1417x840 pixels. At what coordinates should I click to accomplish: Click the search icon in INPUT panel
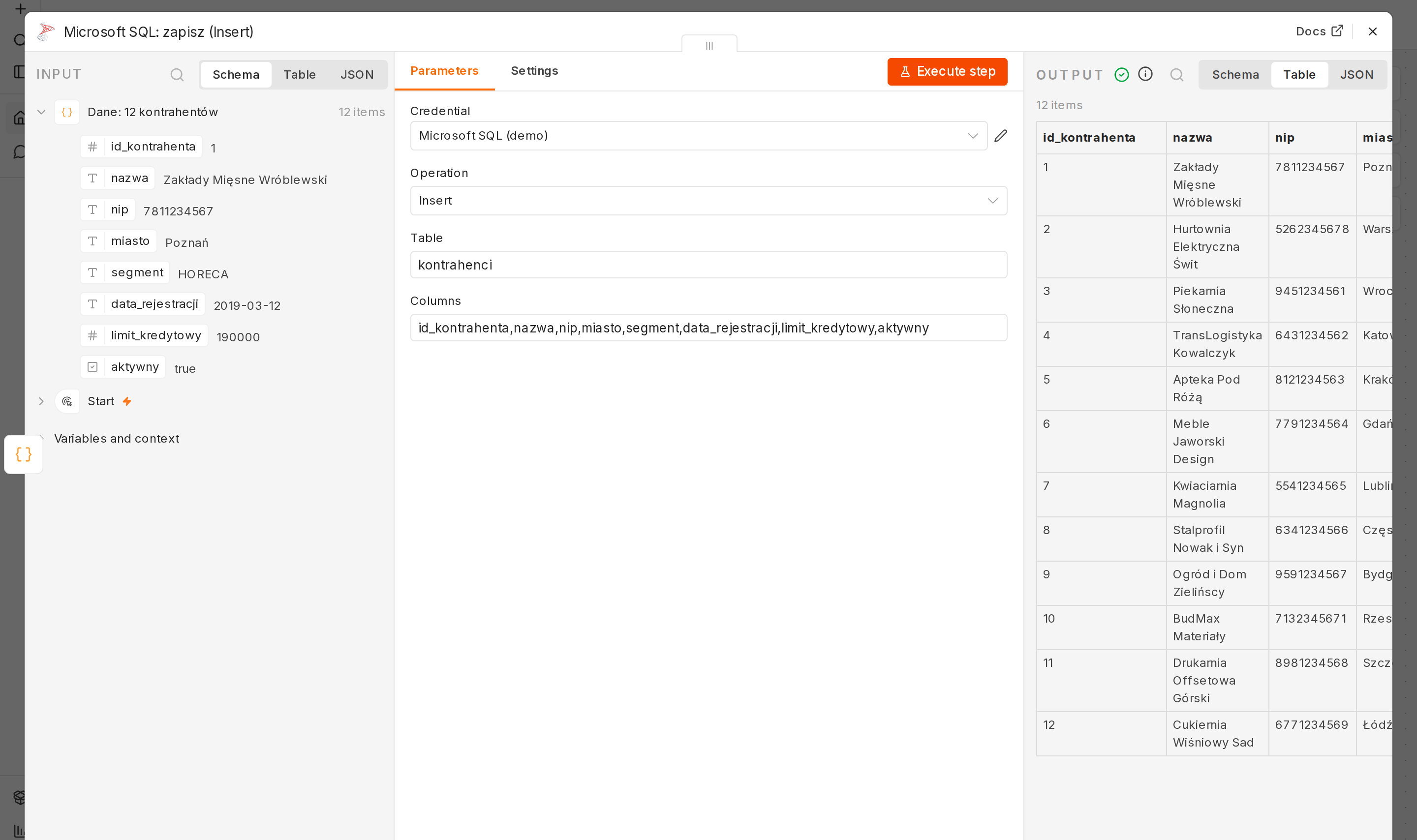click(177, 75)
